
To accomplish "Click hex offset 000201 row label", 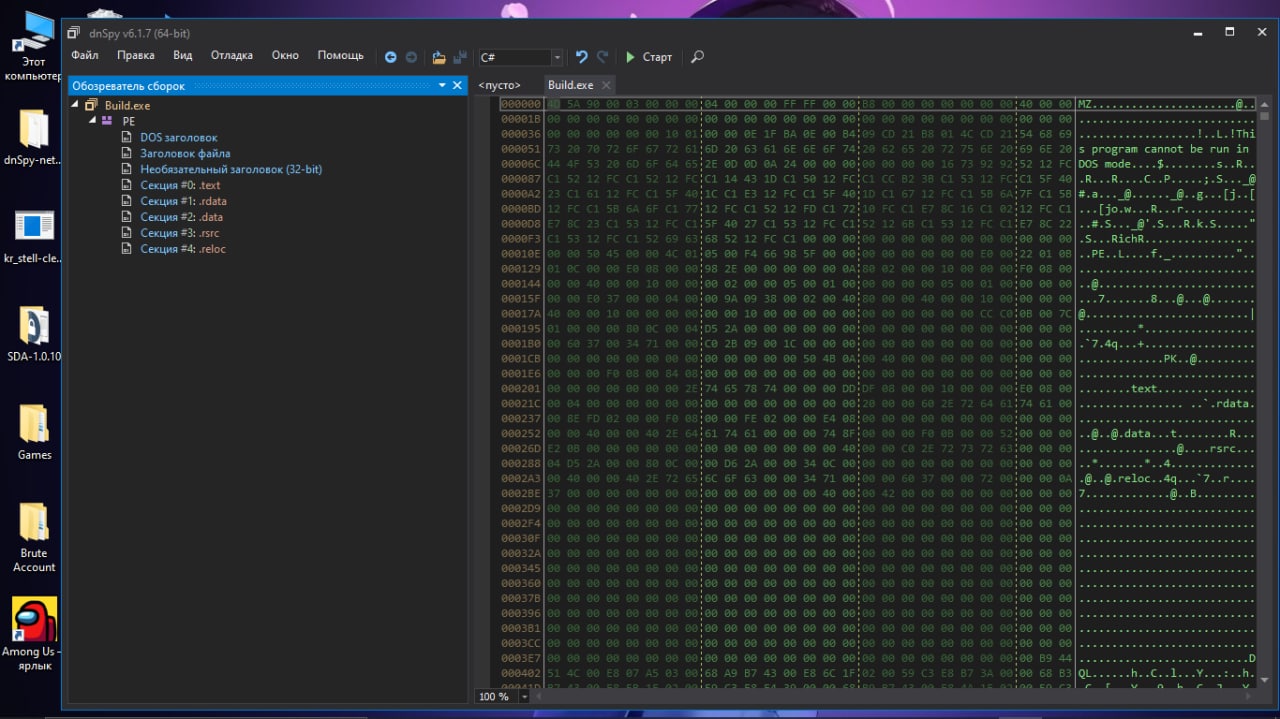I will [520, 389].
